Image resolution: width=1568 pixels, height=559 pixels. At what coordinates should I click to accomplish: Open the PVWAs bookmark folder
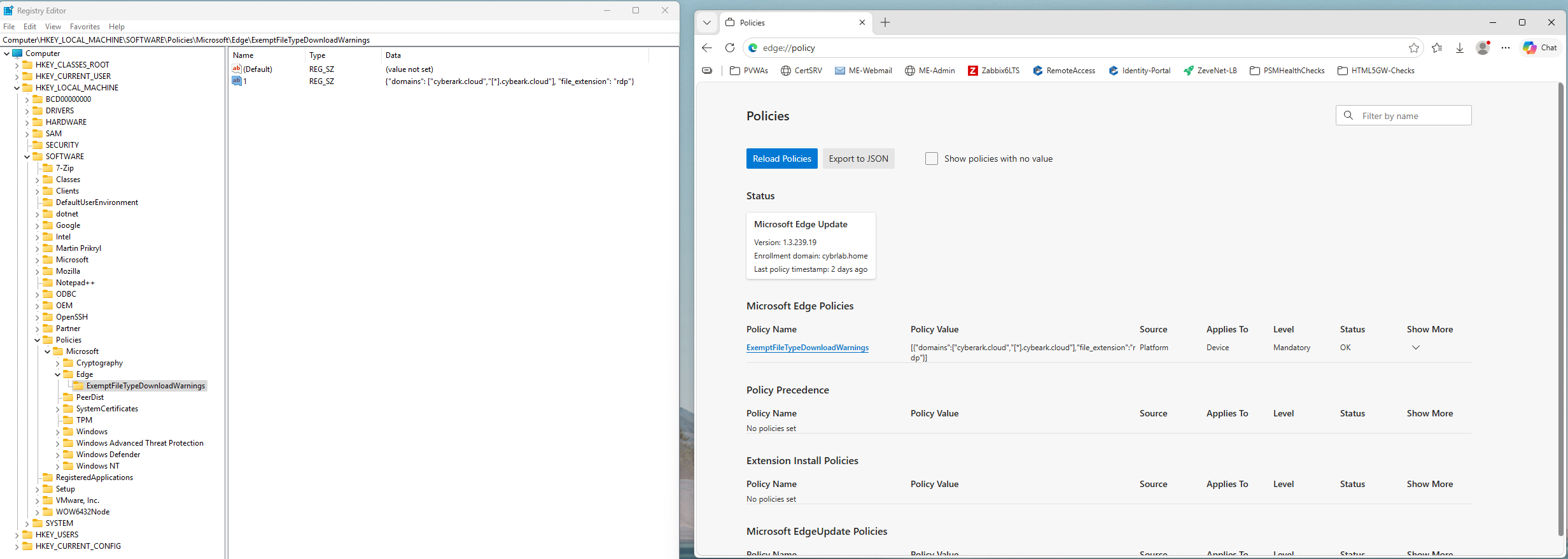pos(749,71)
